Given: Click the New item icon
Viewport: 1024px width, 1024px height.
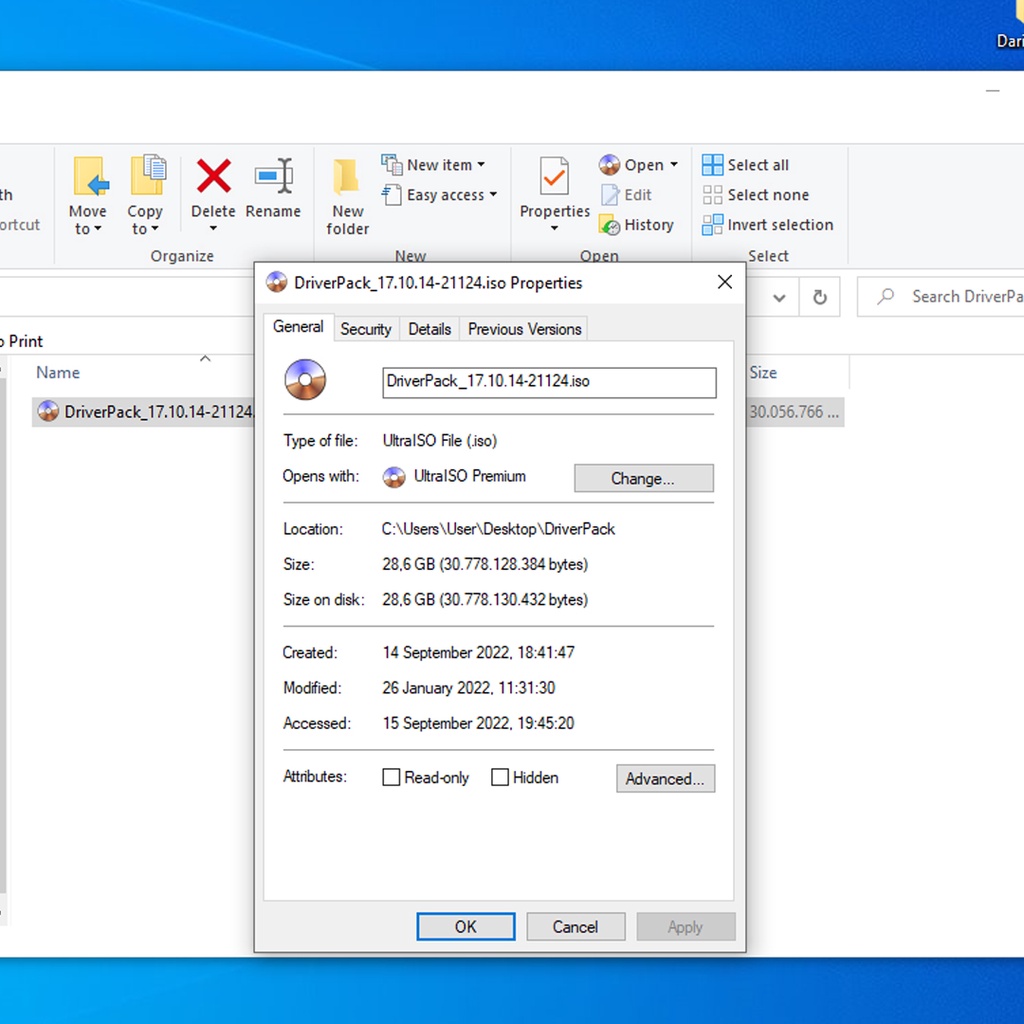Looking at the screenshot, I should pyautogui.click(x=392, y=165).
